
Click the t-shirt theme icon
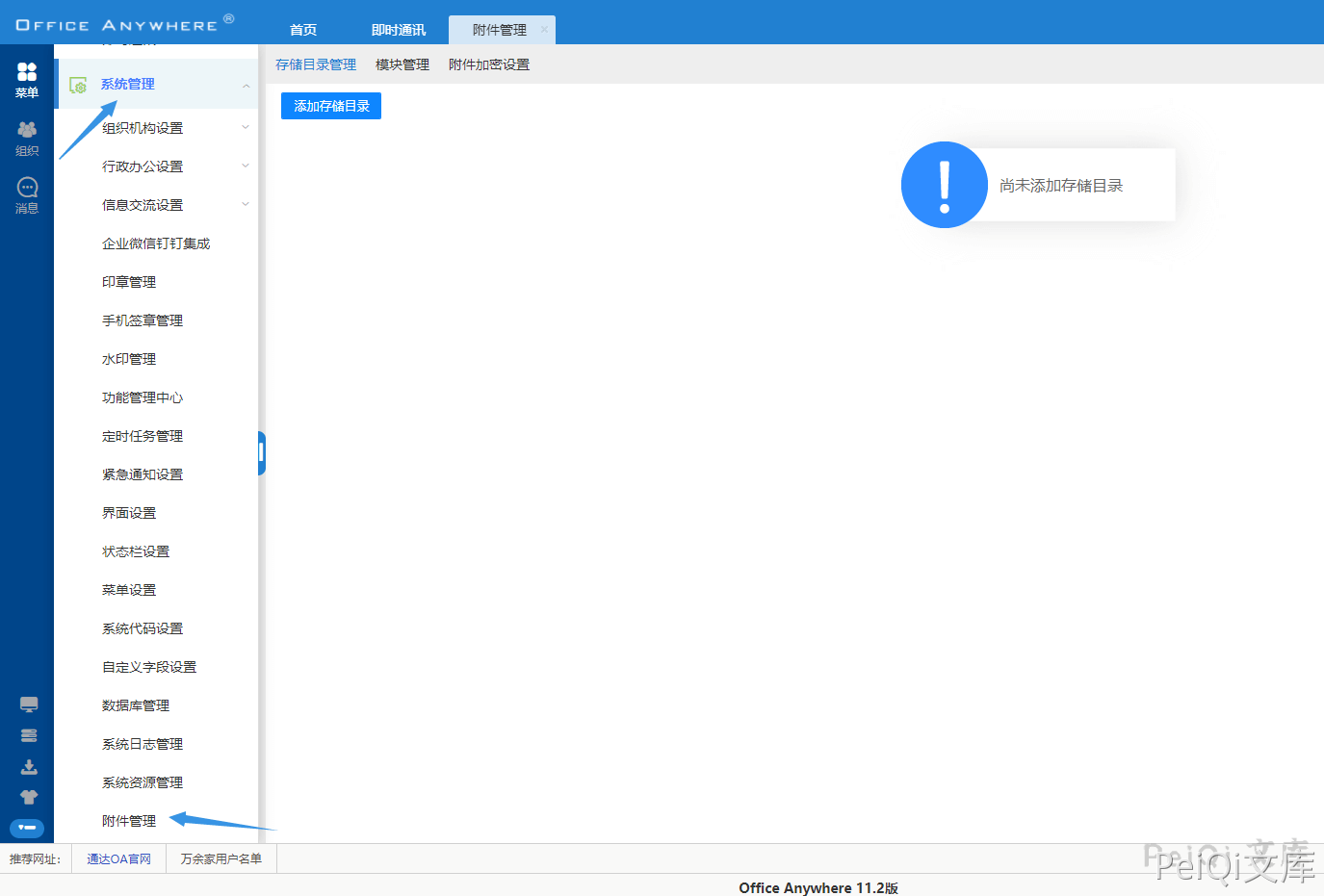point(29,797)
